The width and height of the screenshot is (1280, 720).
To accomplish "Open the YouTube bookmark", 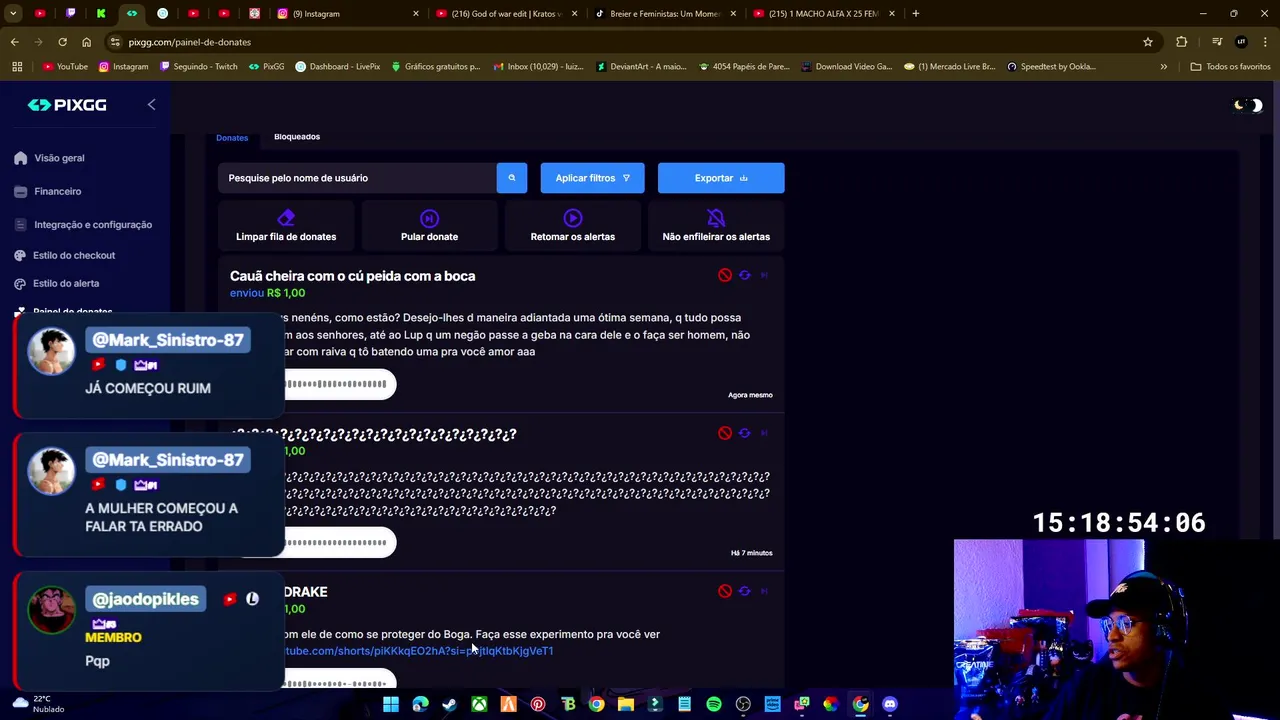I will (x=65, y=67).
